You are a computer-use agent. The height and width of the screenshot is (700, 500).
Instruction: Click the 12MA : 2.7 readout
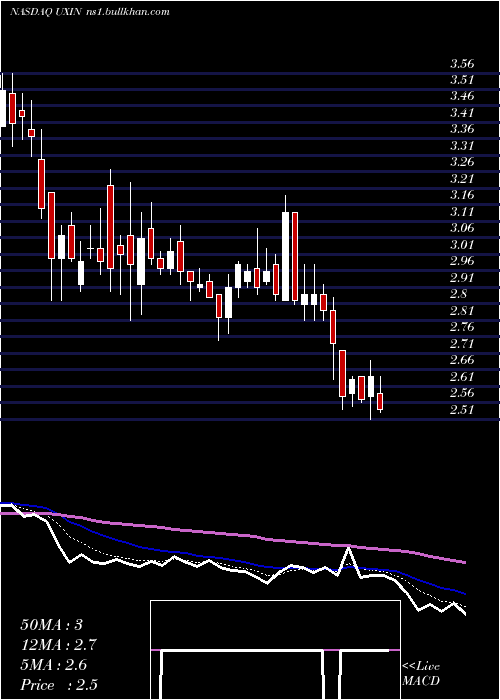tap(58, 645)
